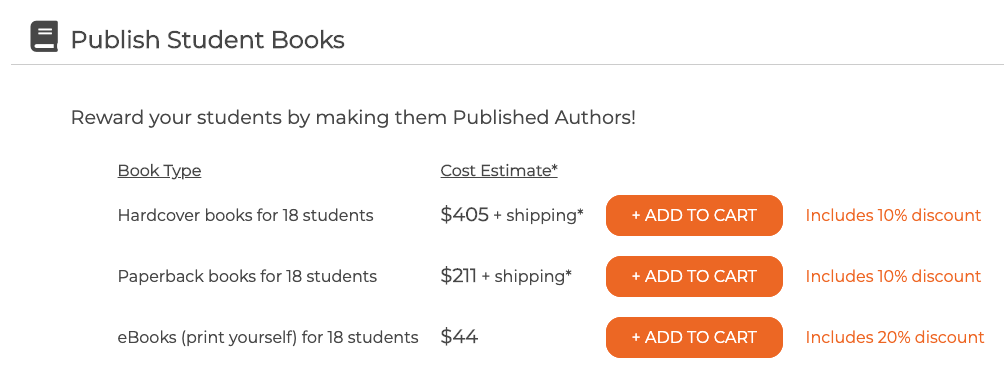
Task: Click the $44 eBooks price
Action: [x=459, y=337]
